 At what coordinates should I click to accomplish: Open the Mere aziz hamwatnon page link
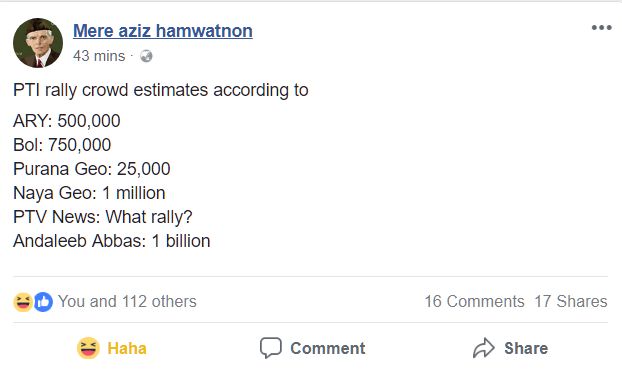tap(163, 31)
